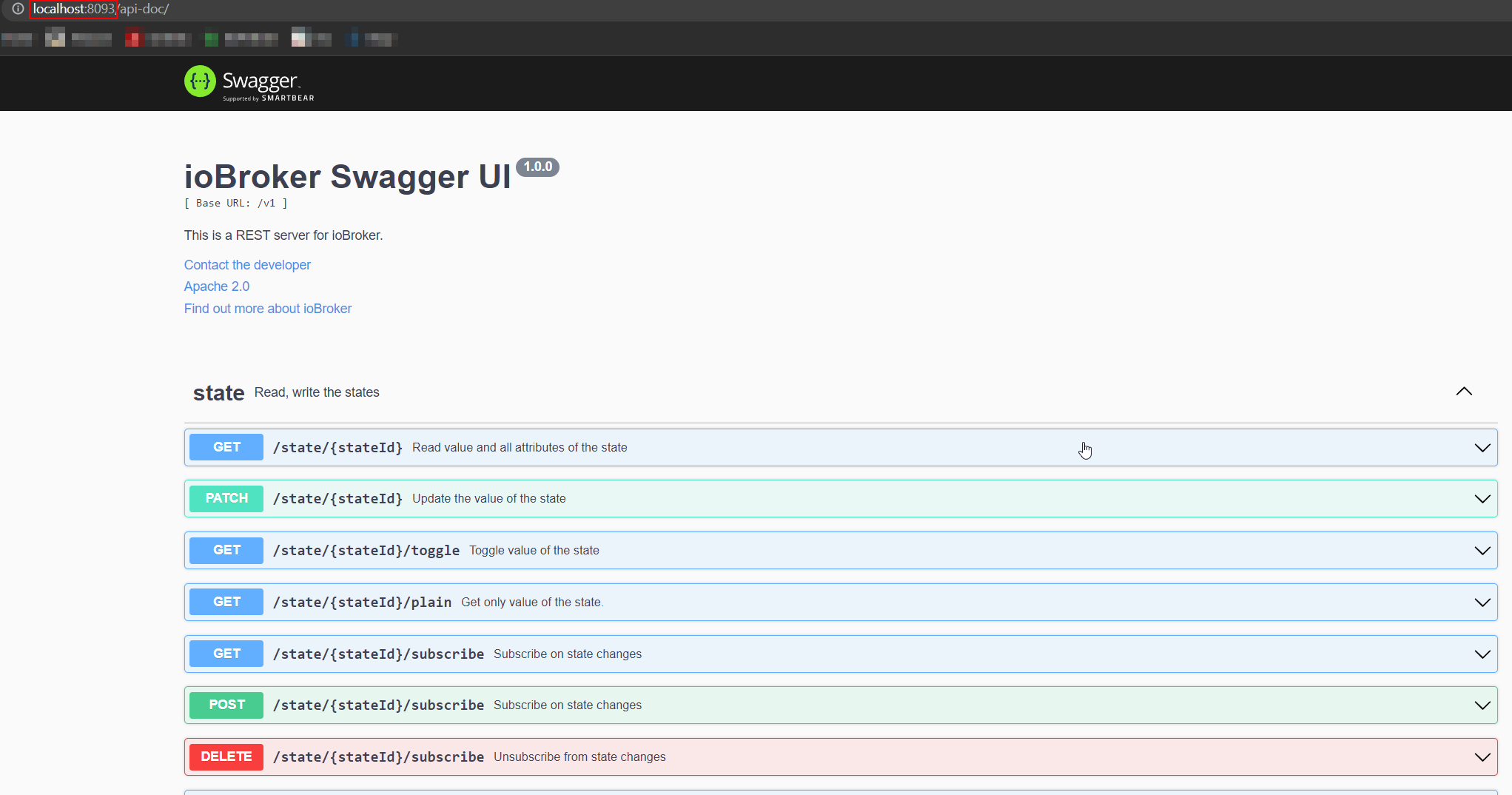The image size is (1512, 795).
Task: Click the GET button for /state/{stateId}/subscribe
Action: [226, 654]
